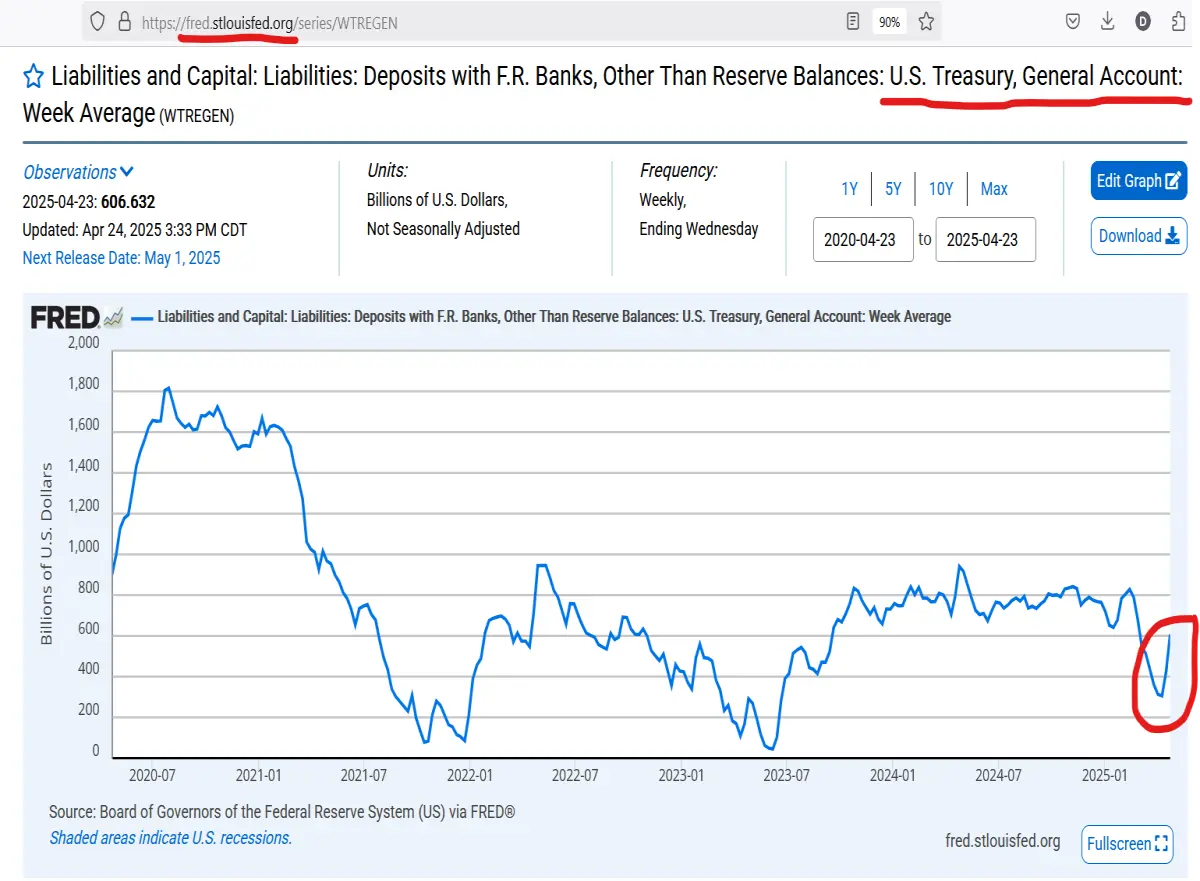Click the FRED logo in the chart
1200x881 pixels.
click(x=76, y=317)
